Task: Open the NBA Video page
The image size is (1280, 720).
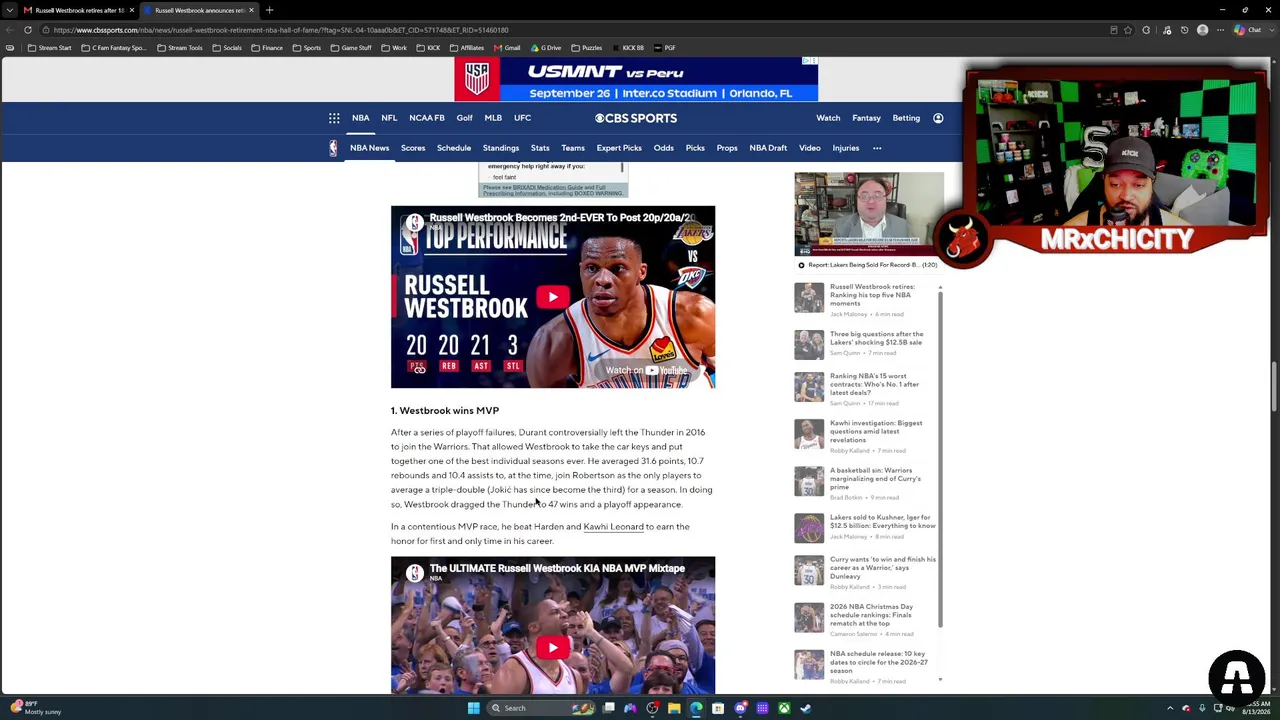Action: (810, 148)
